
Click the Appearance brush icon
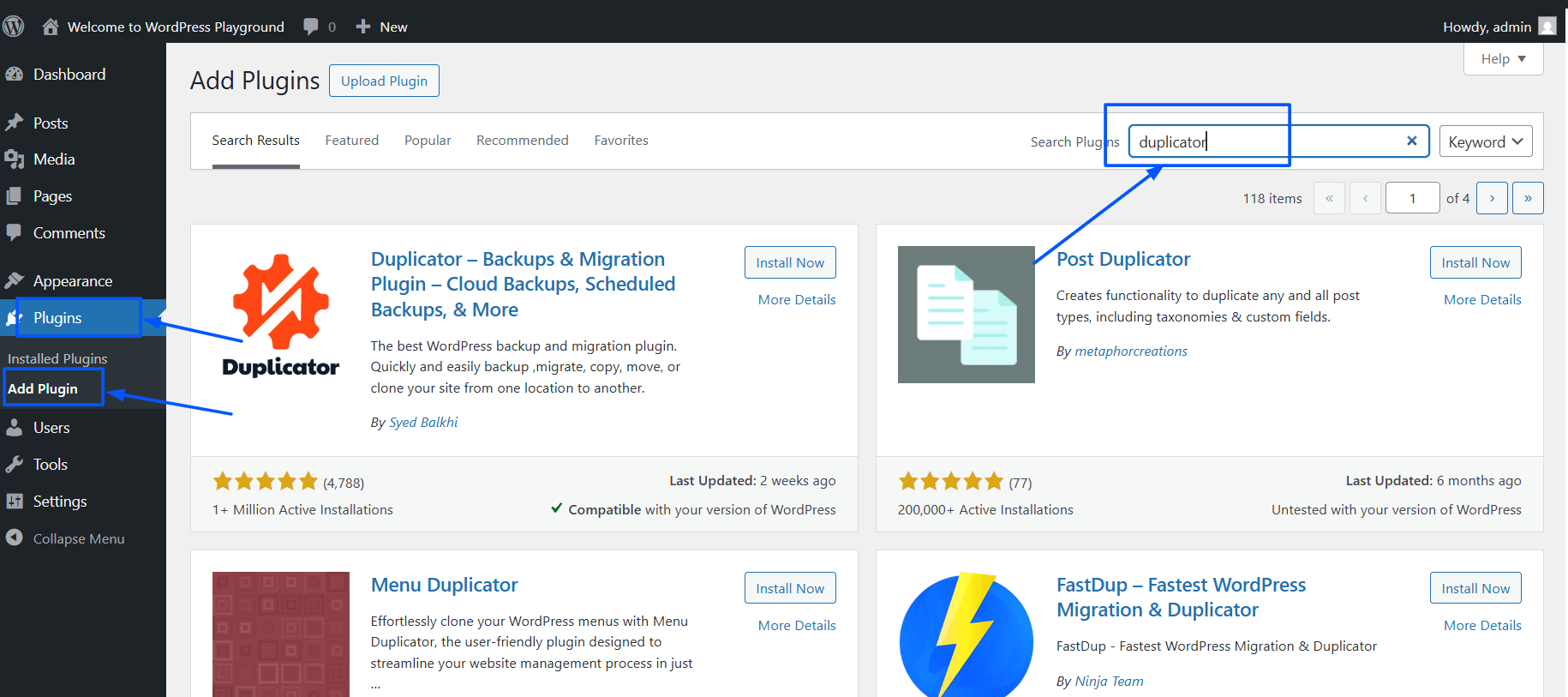pos(15,280)
